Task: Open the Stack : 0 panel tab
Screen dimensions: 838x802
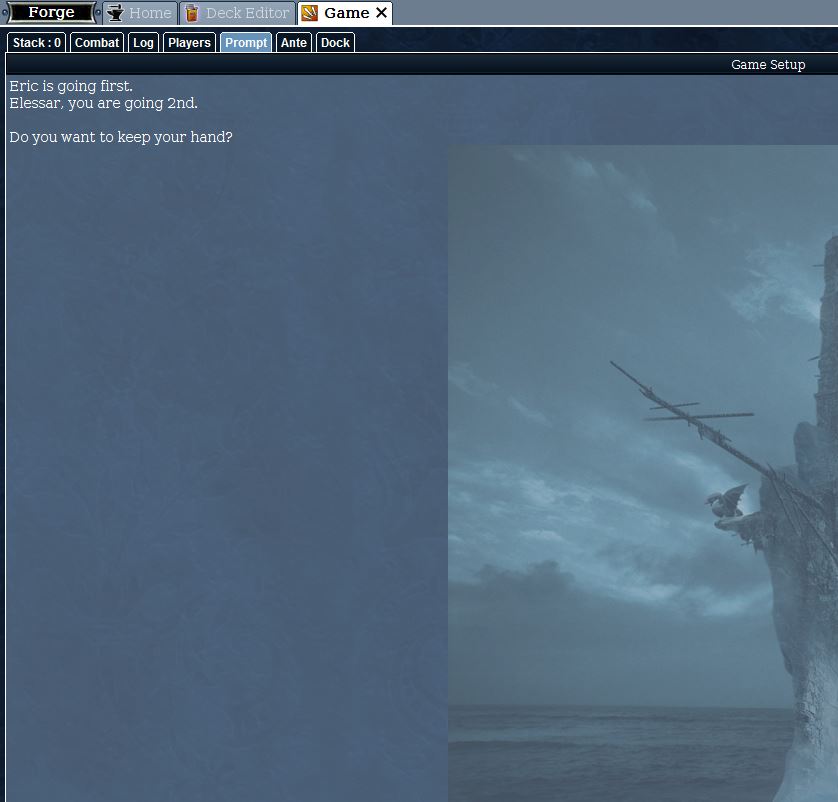Action: click(x=37, y=43)
